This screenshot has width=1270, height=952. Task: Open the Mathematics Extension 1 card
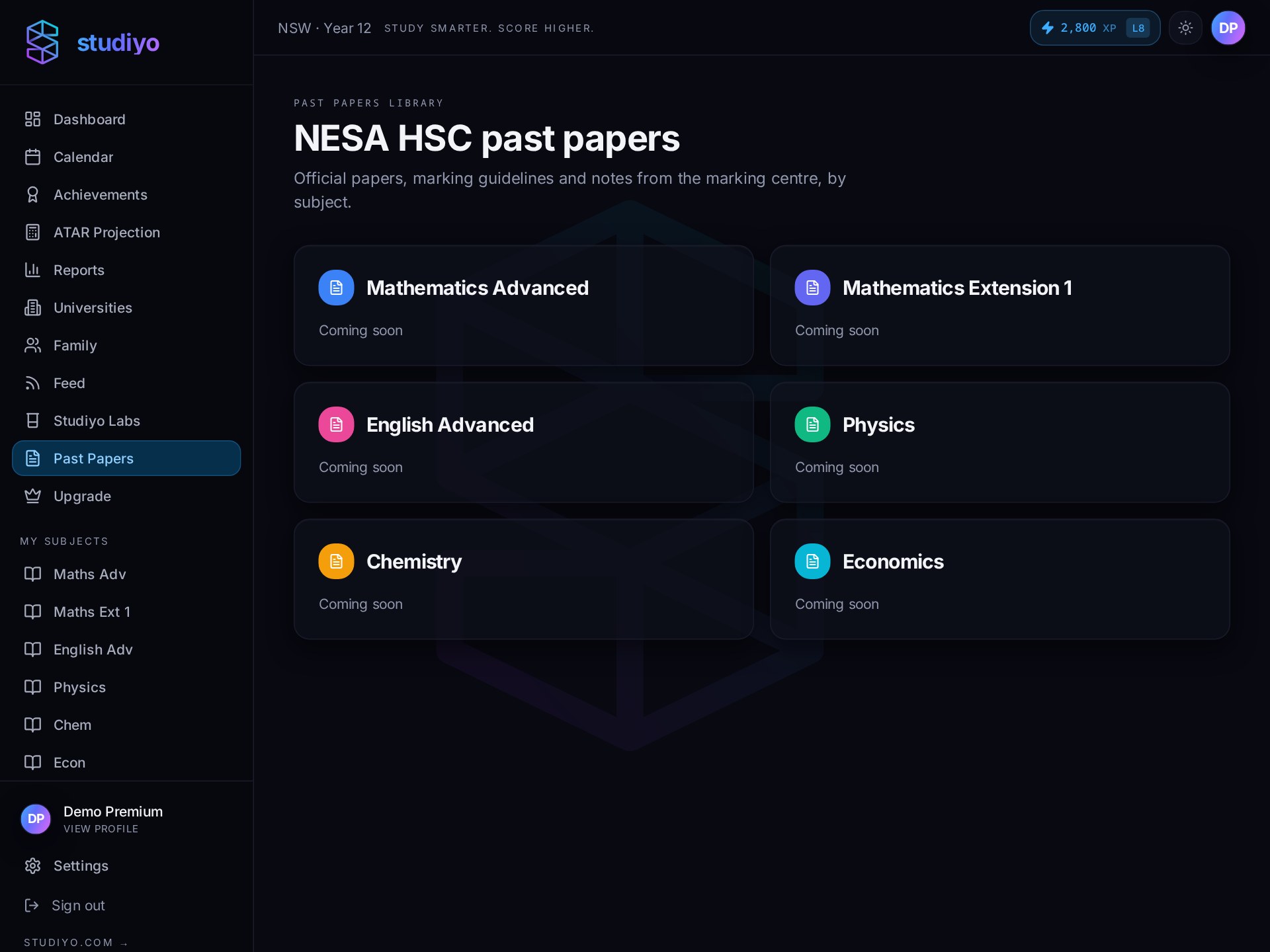pyautogui.click(x=1000, y=305)
